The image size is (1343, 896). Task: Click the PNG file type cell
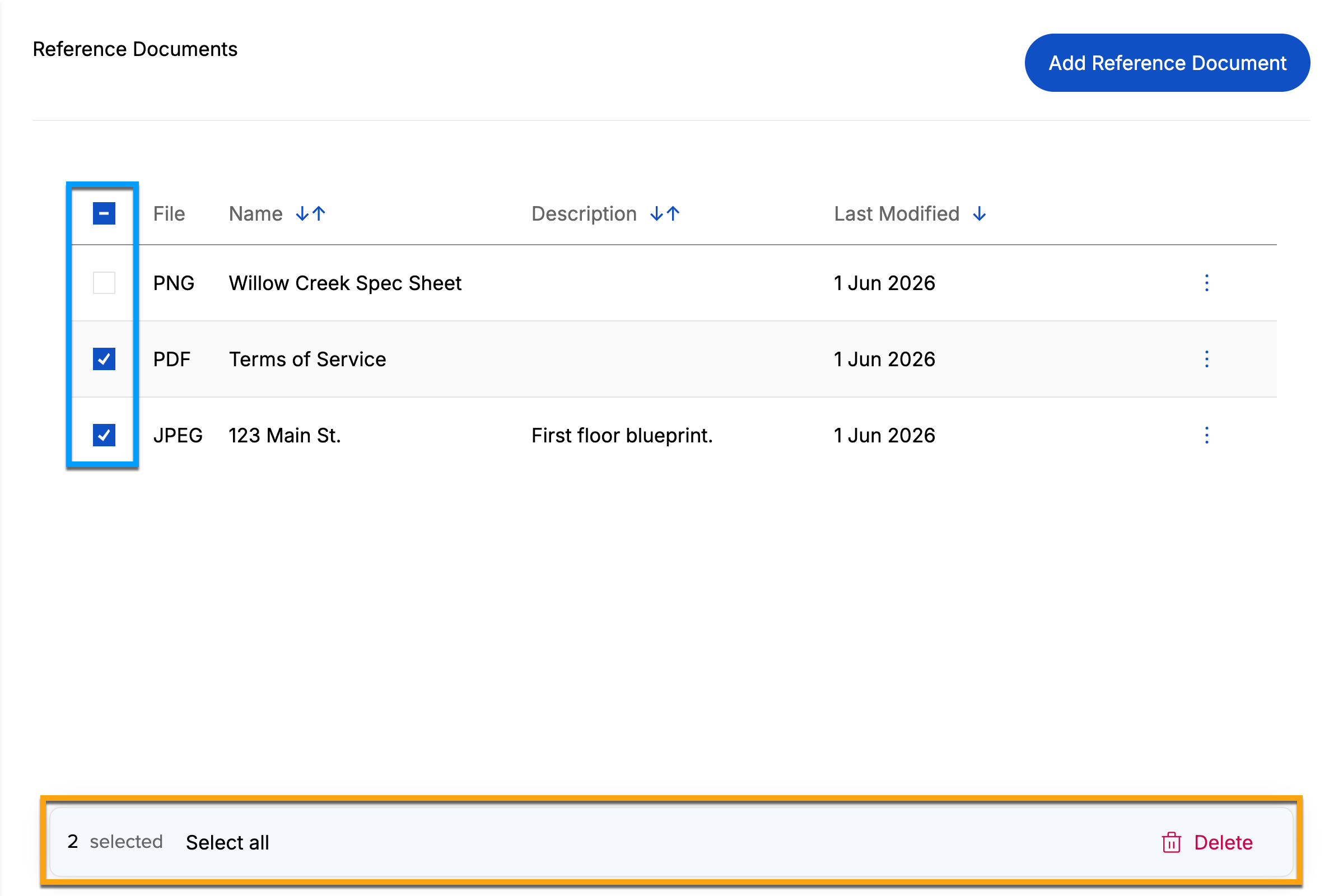click(174, 283)
